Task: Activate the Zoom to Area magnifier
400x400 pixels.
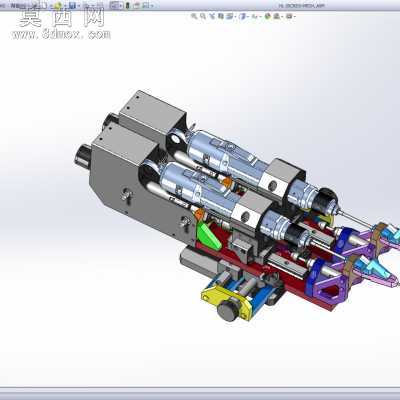Action: pos(203,16)
